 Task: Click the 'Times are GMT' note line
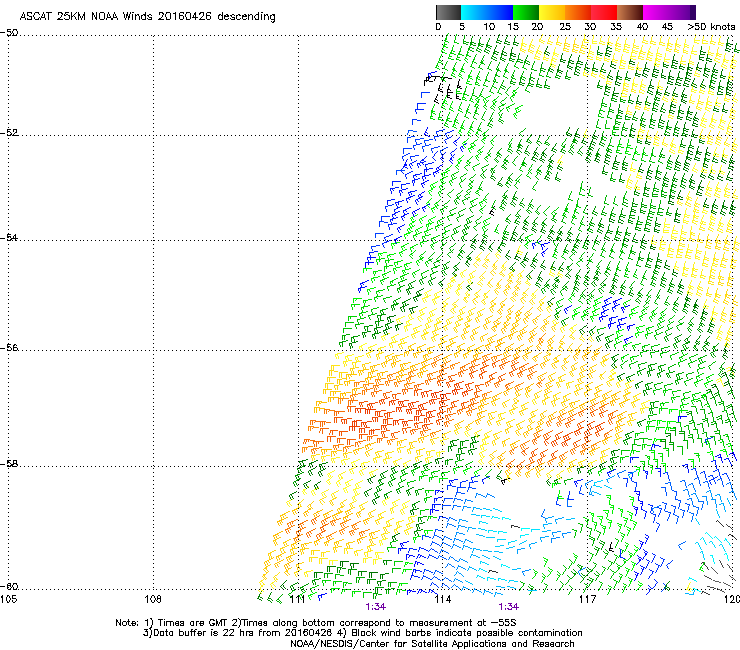point(316,623)
